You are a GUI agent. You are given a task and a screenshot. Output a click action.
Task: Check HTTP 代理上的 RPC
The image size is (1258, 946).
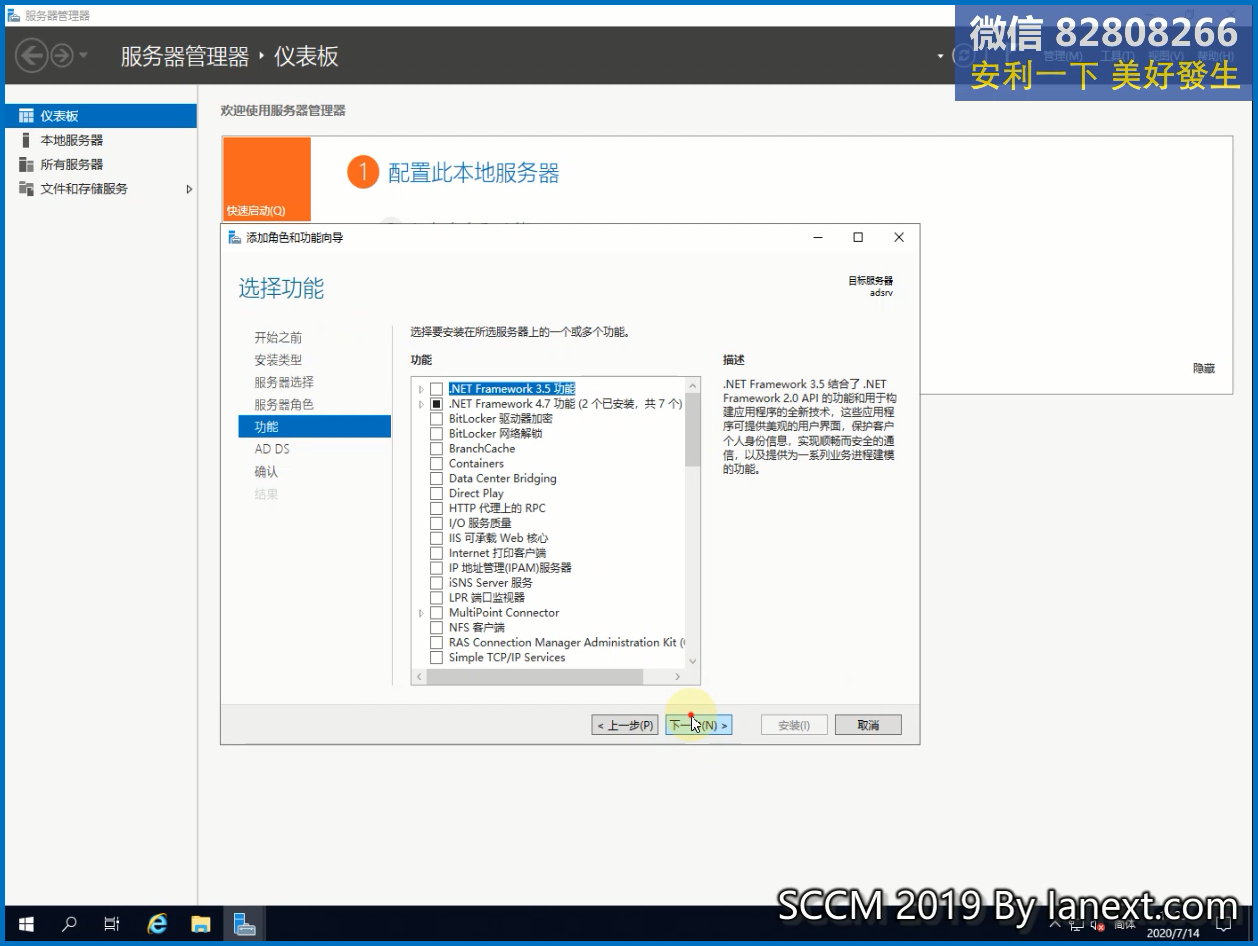[x=436, y=509]
